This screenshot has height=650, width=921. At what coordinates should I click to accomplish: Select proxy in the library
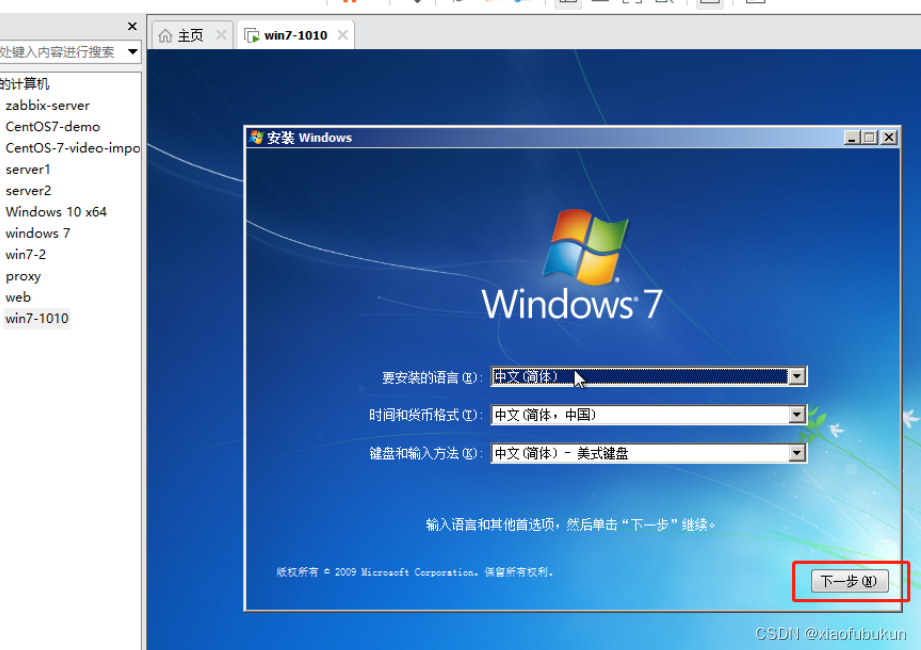pos(23,276)
